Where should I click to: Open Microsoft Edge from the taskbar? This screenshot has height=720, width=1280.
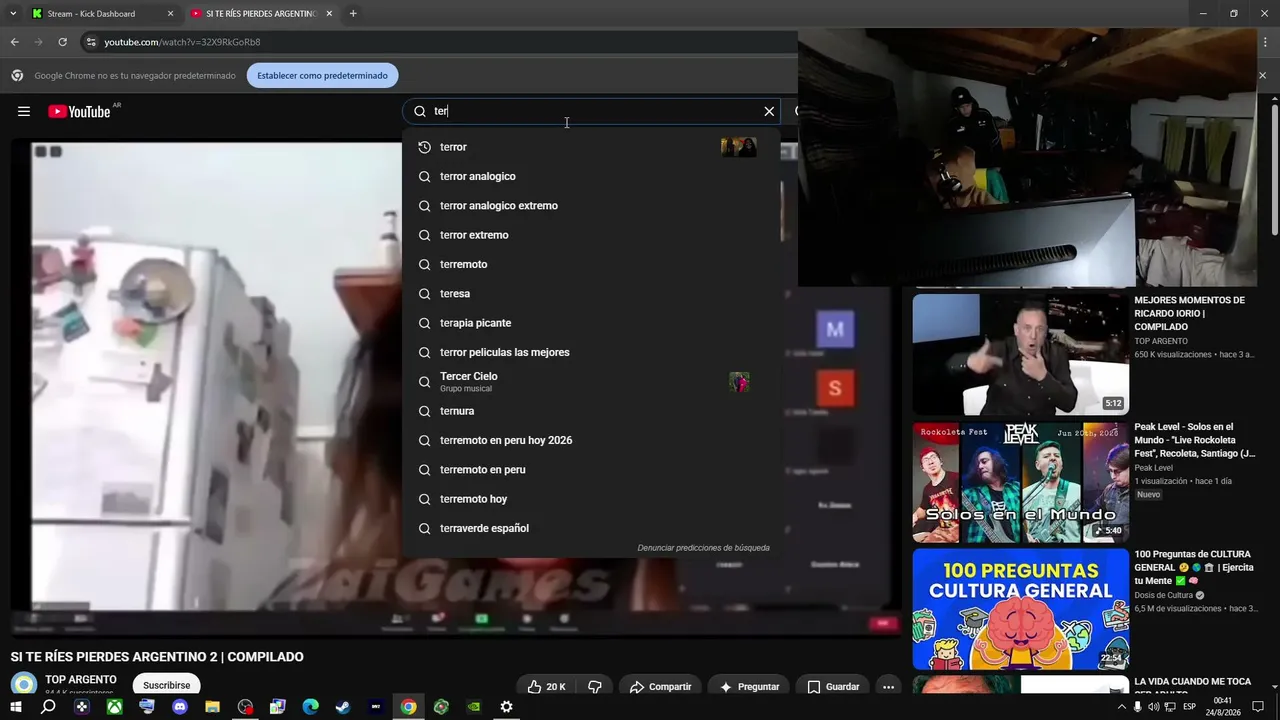pos(310,707)
